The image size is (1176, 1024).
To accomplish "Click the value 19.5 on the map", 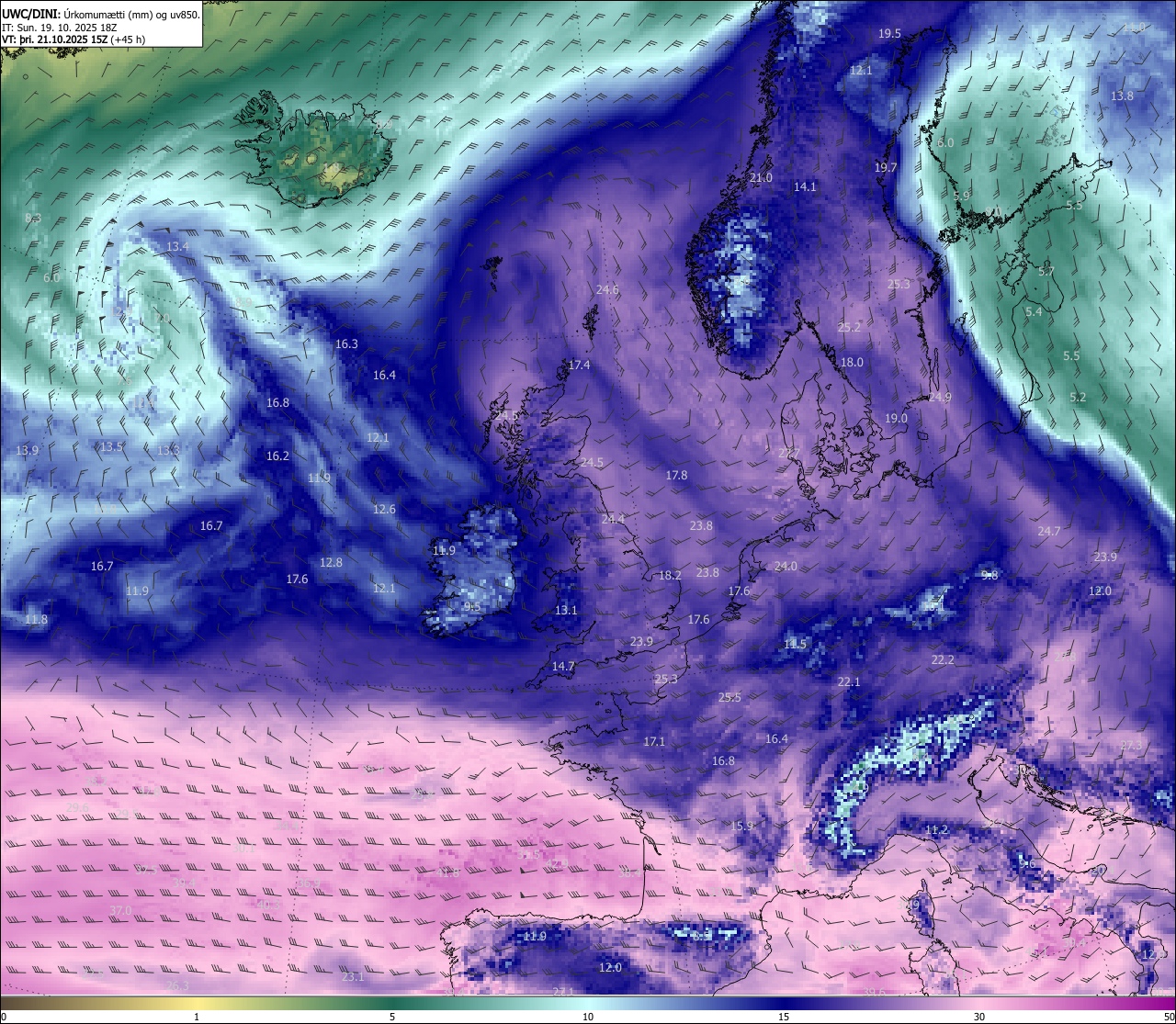I will (x=889, y=33).
